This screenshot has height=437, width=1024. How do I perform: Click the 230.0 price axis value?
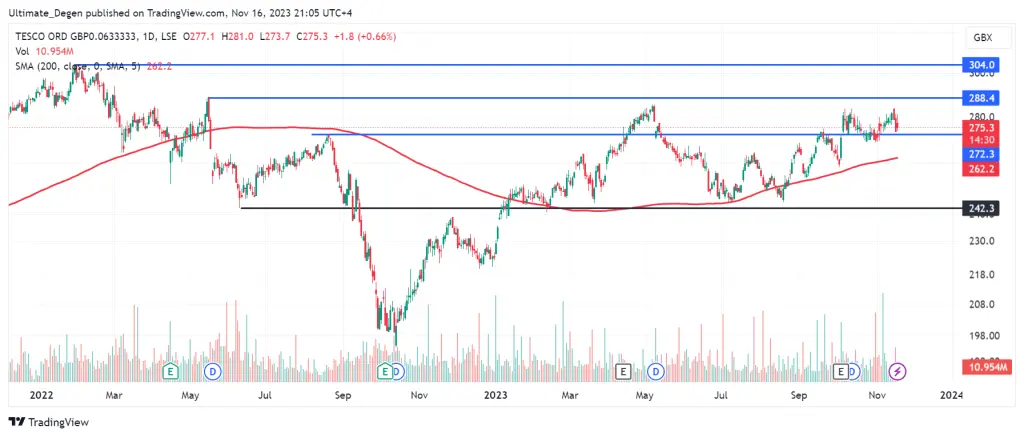point(982,240)
